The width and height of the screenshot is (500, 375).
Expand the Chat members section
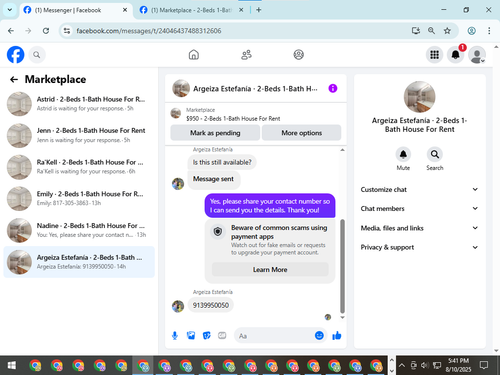(x=419, y=209)
